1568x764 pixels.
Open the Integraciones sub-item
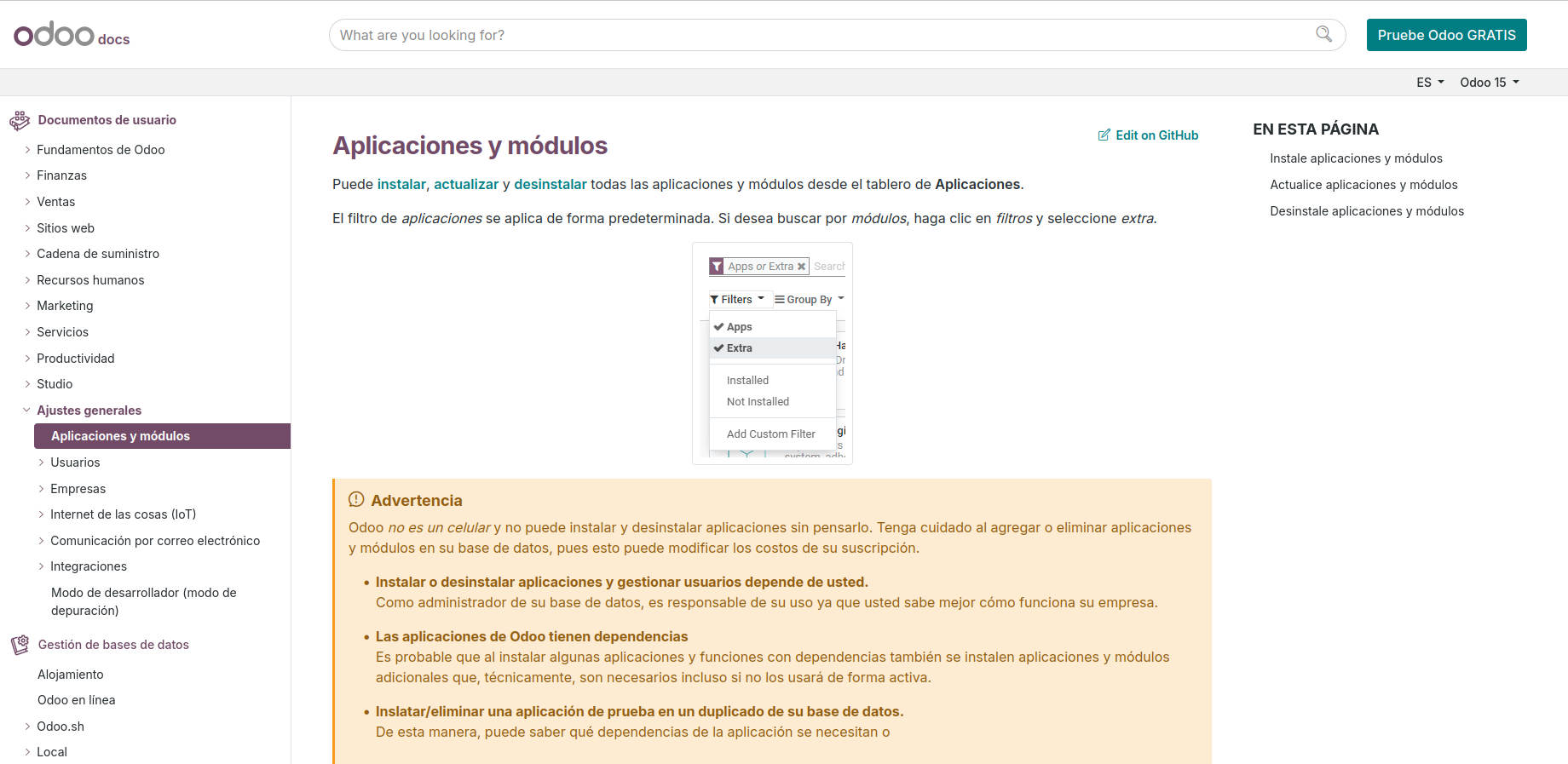click(x=88, y=566)
